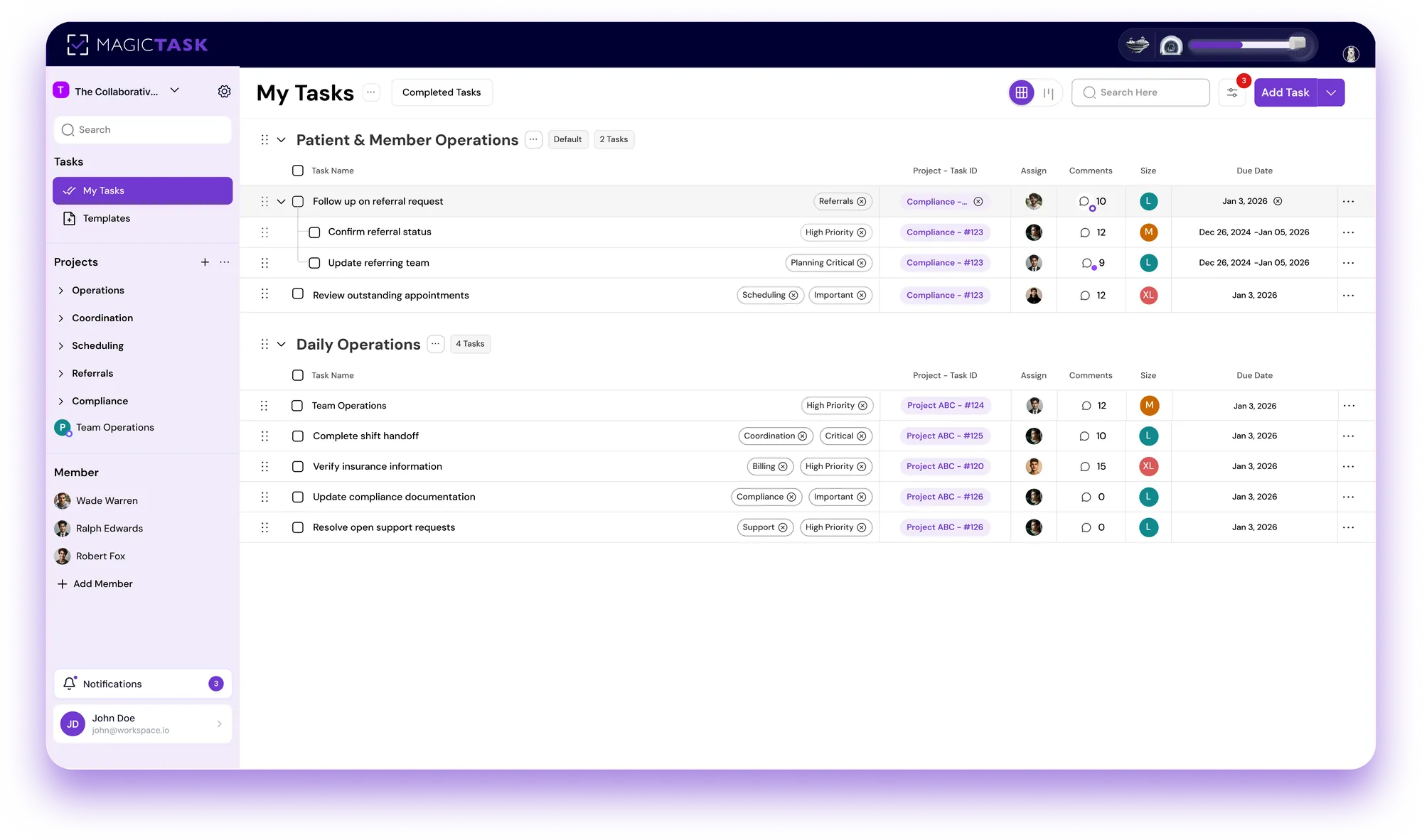Open the workspace switcher dropdown
The image size is (1422, 840).
tap(175, 90)
